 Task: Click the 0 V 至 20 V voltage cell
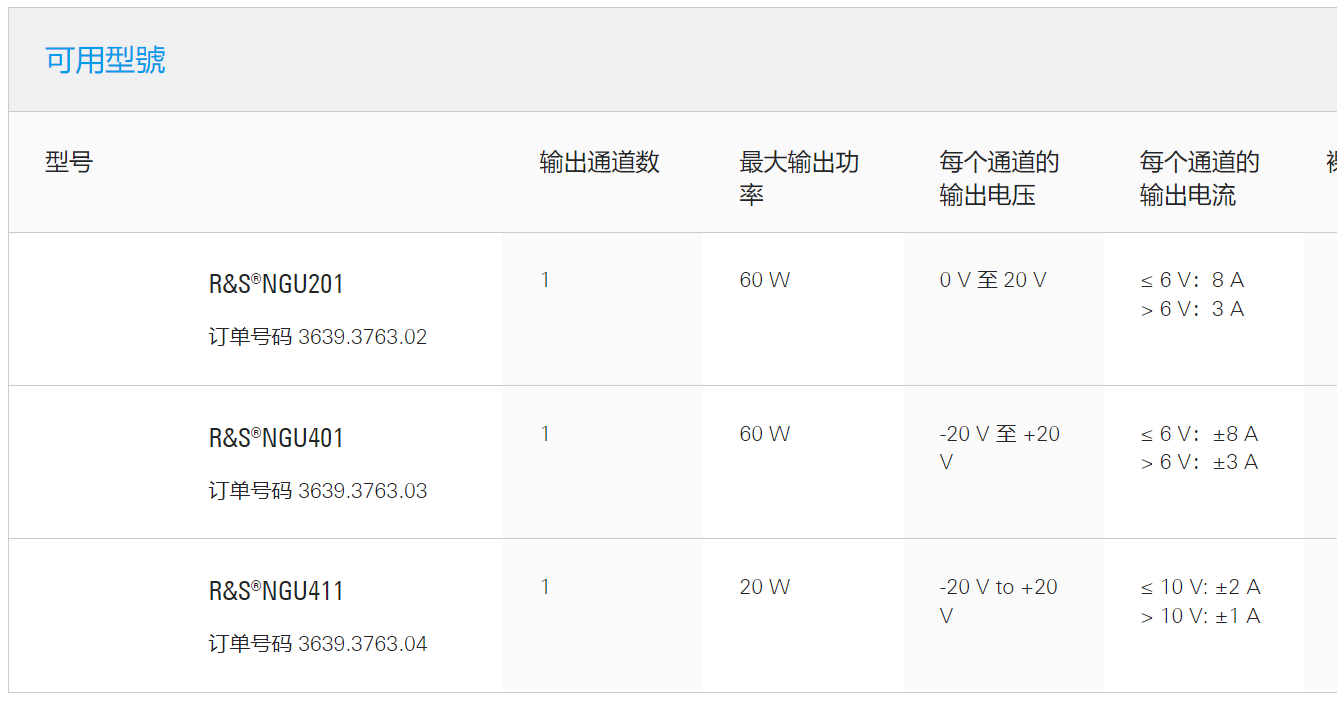(993, 280)
